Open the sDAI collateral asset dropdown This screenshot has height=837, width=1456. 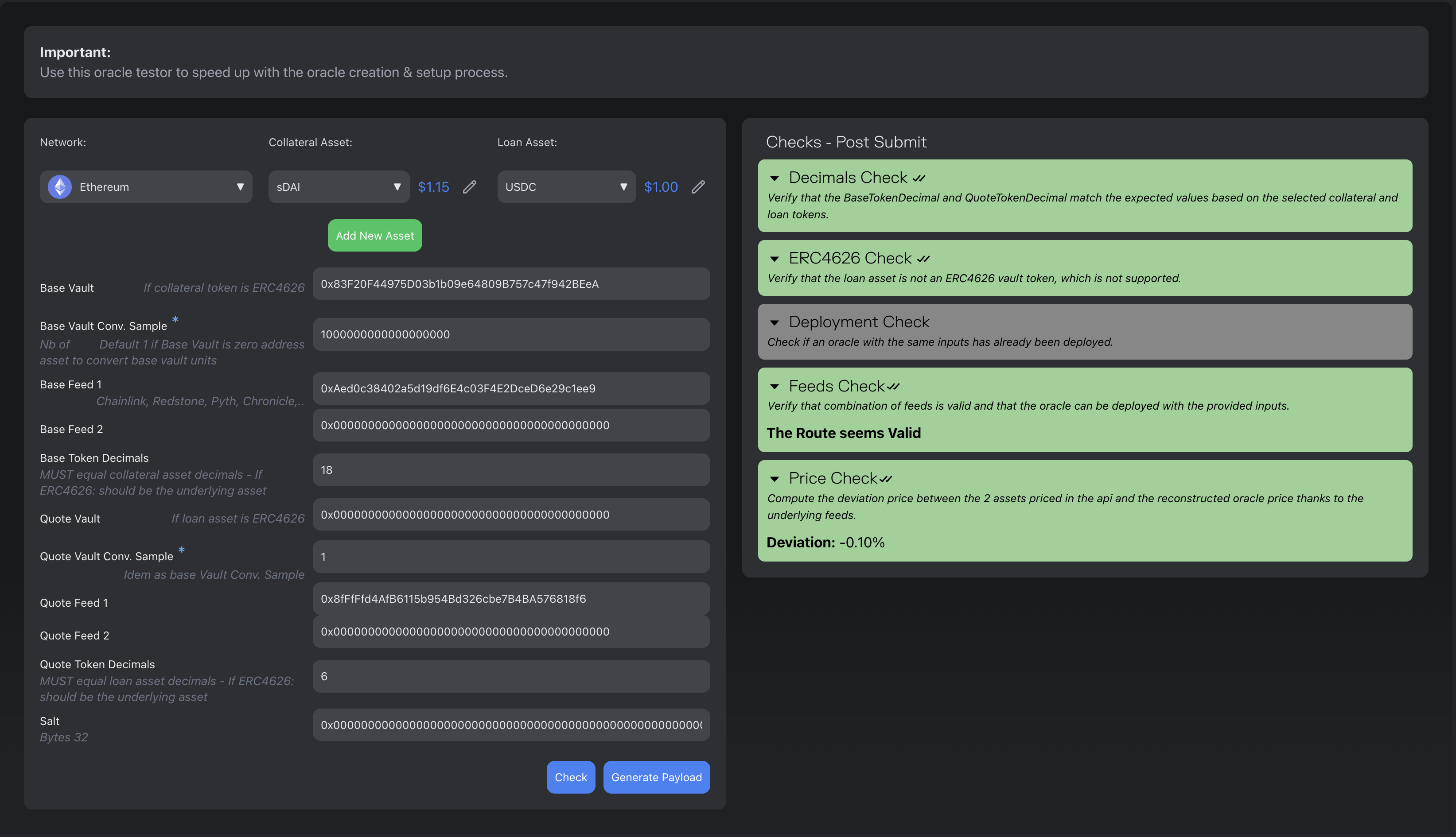click(338, 187)
